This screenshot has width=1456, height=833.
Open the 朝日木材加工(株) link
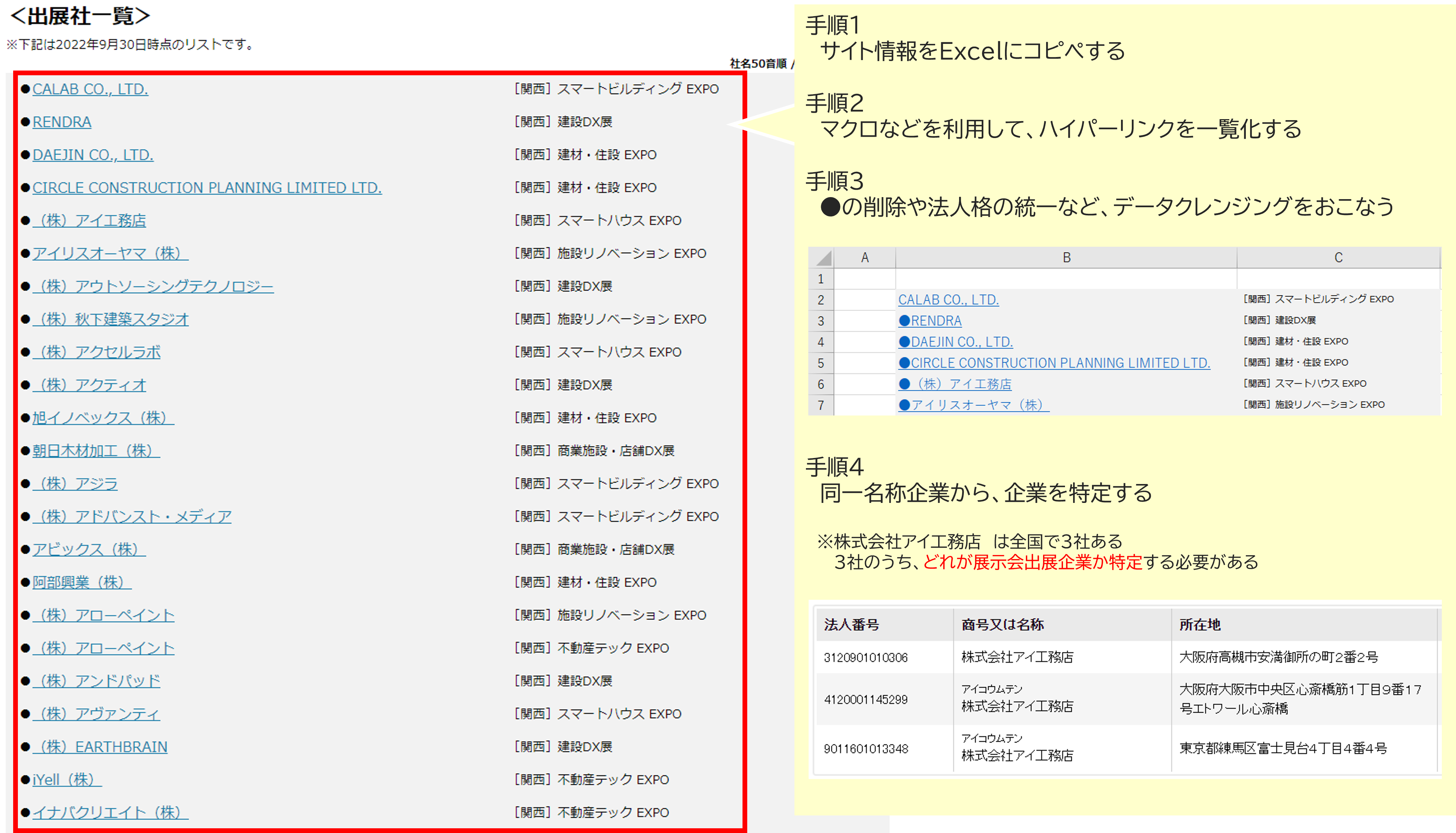coord(96,451)
